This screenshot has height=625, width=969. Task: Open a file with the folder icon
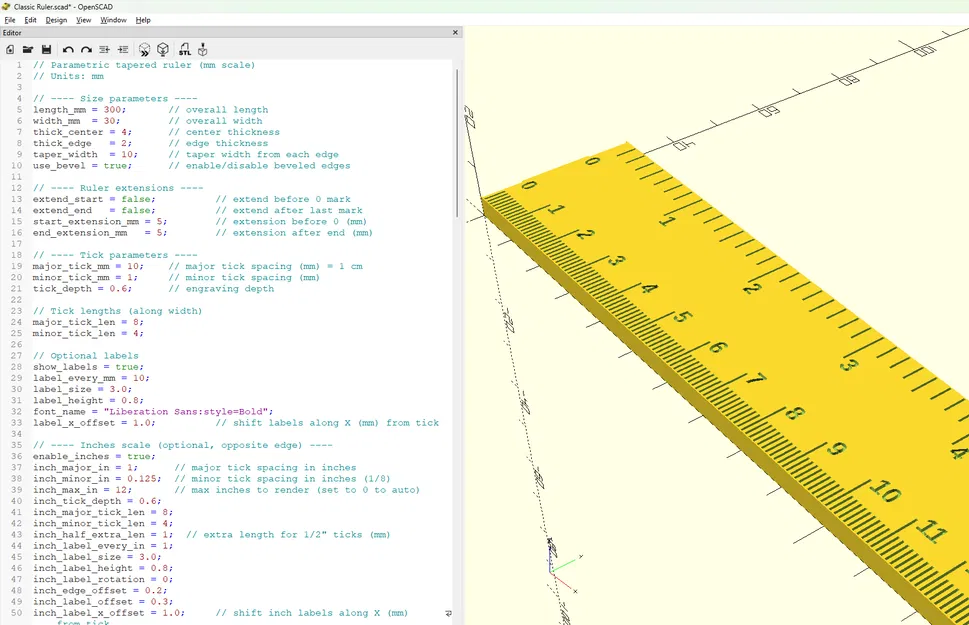tap(28, 49)
